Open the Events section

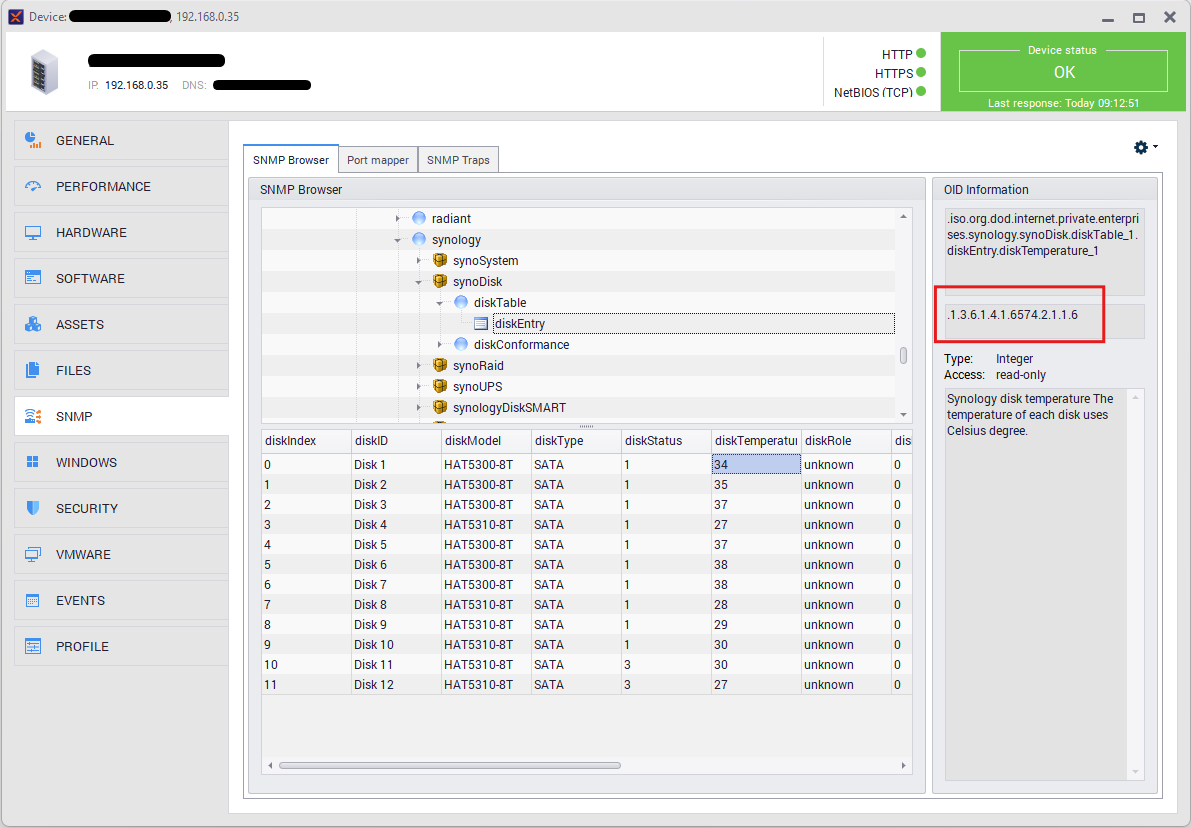(x=80, y=600)
